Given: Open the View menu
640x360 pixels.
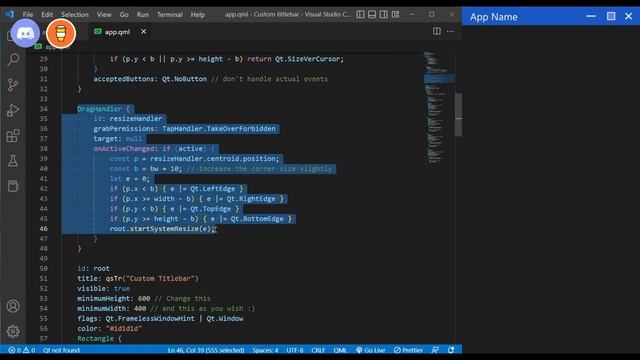Looking at the screenshot, I should tap(104, 14).
